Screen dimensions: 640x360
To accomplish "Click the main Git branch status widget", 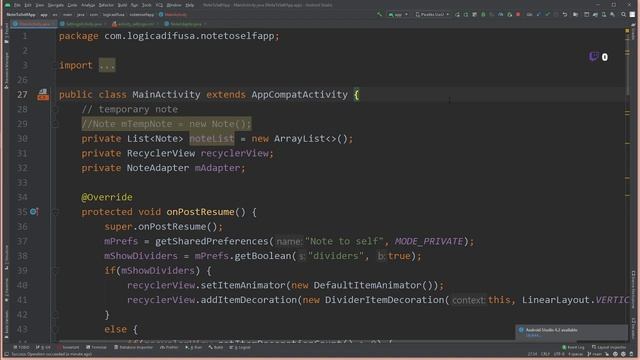I will pos(594,354).
